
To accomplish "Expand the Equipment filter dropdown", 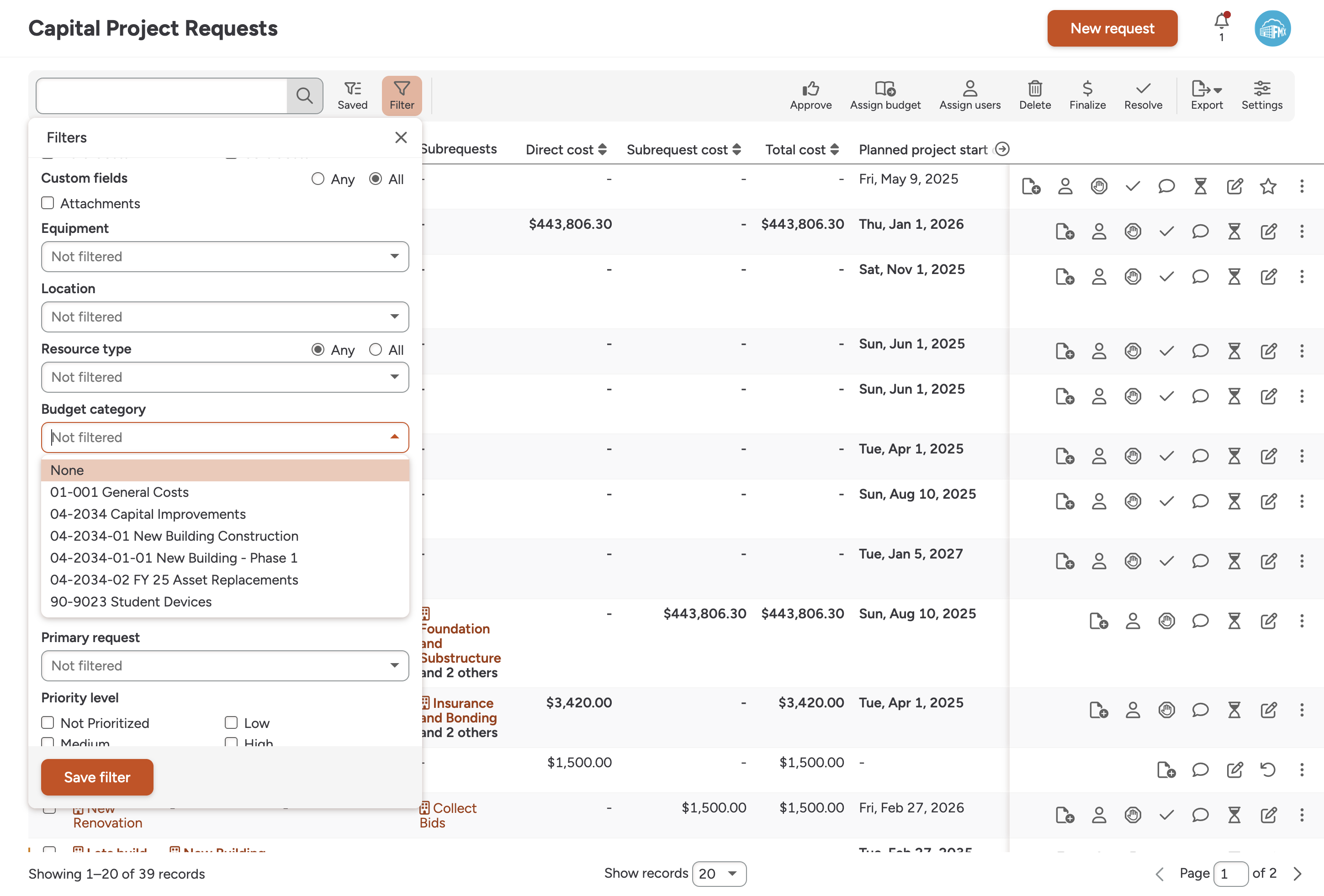I will pos(224,256).
